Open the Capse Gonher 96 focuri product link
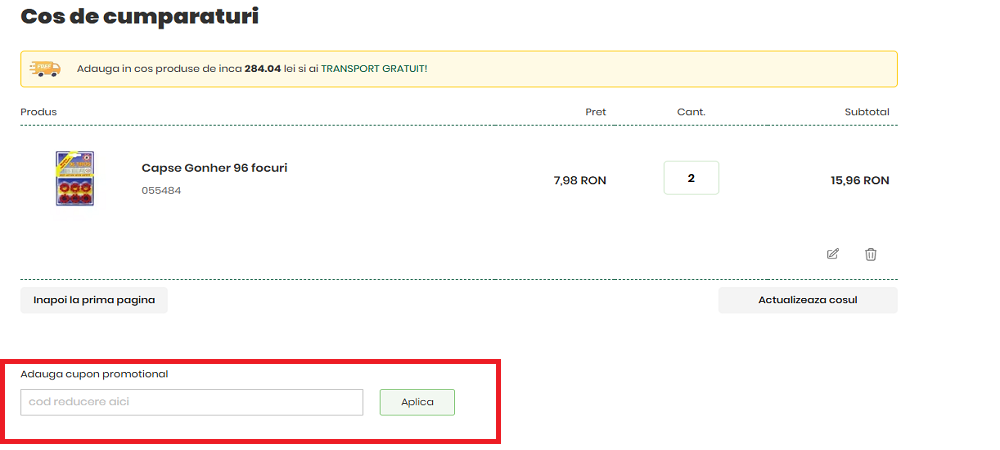Screen dimensions: 1000x450 click(214, 168)
